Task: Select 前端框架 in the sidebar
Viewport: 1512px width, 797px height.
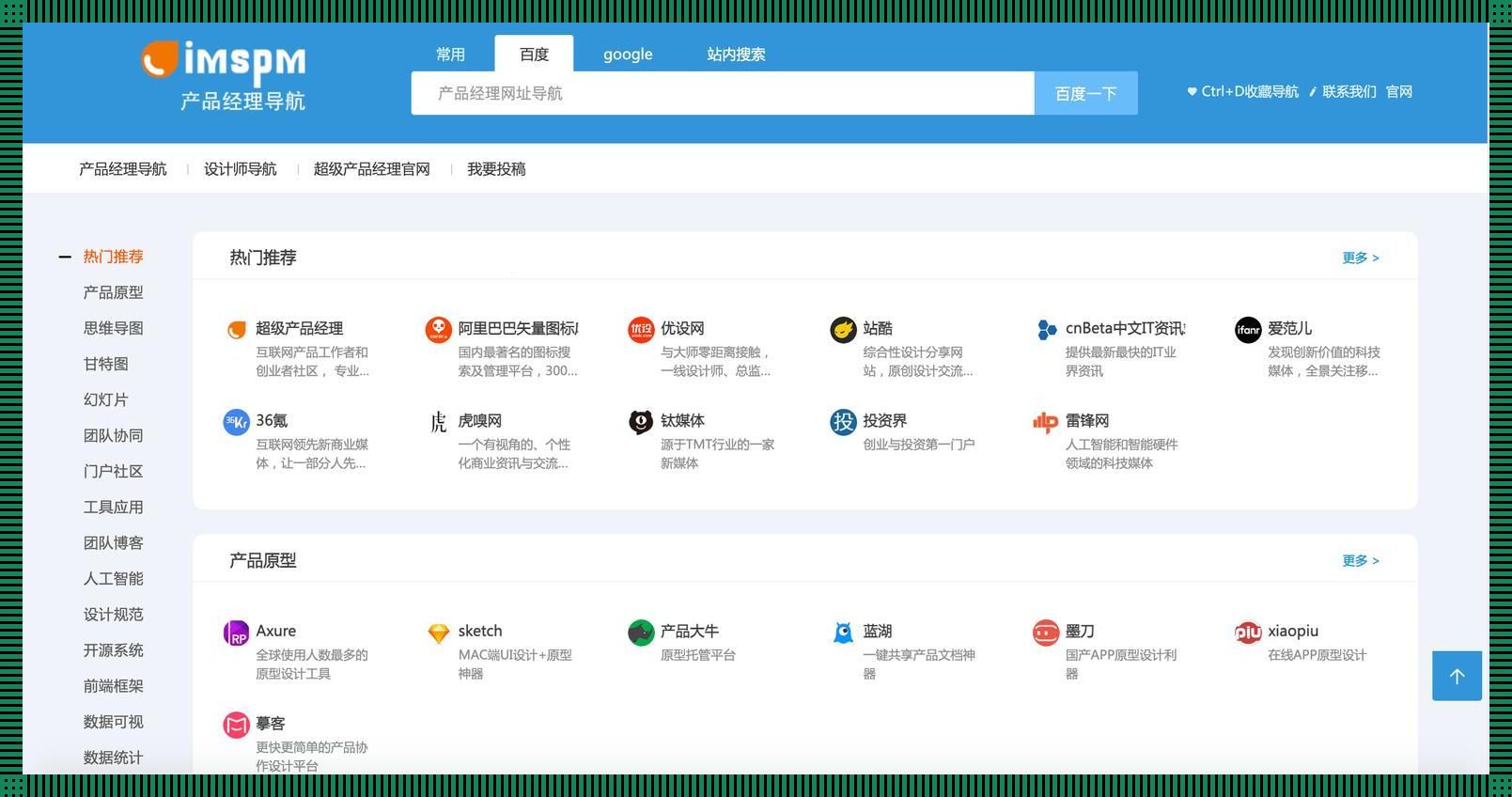Action: coord(113,686)
